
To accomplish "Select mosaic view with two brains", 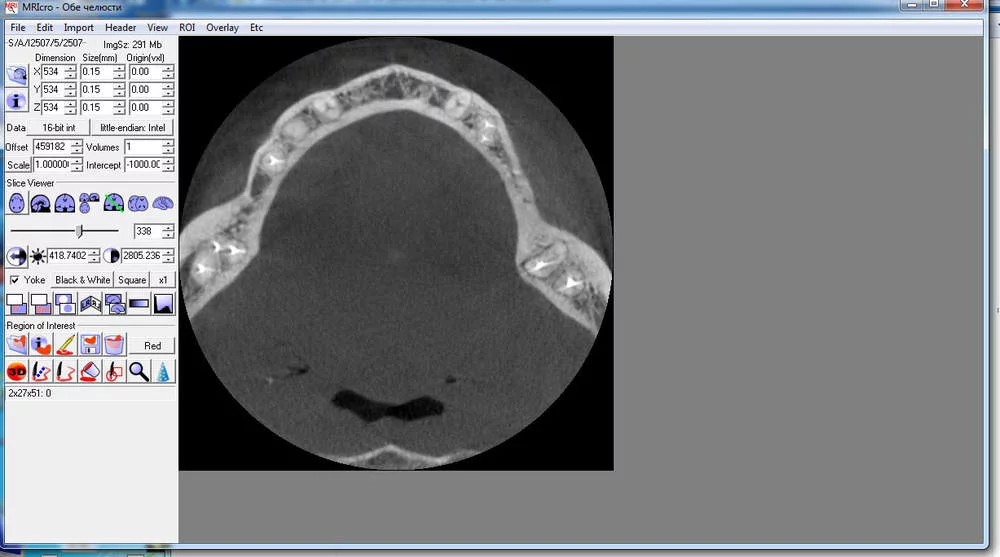I will point(138,204).
